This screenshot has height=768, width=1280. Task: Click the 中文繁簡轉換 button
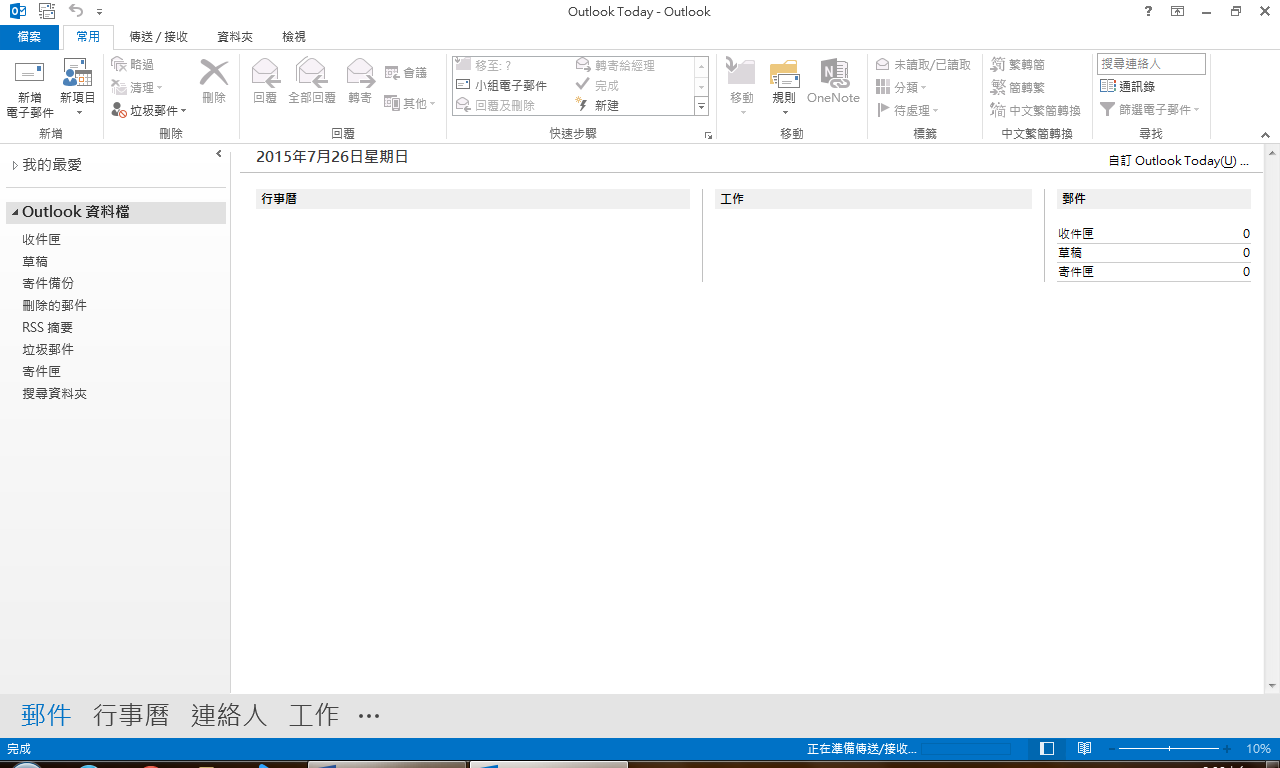[x=1035, y=110]
